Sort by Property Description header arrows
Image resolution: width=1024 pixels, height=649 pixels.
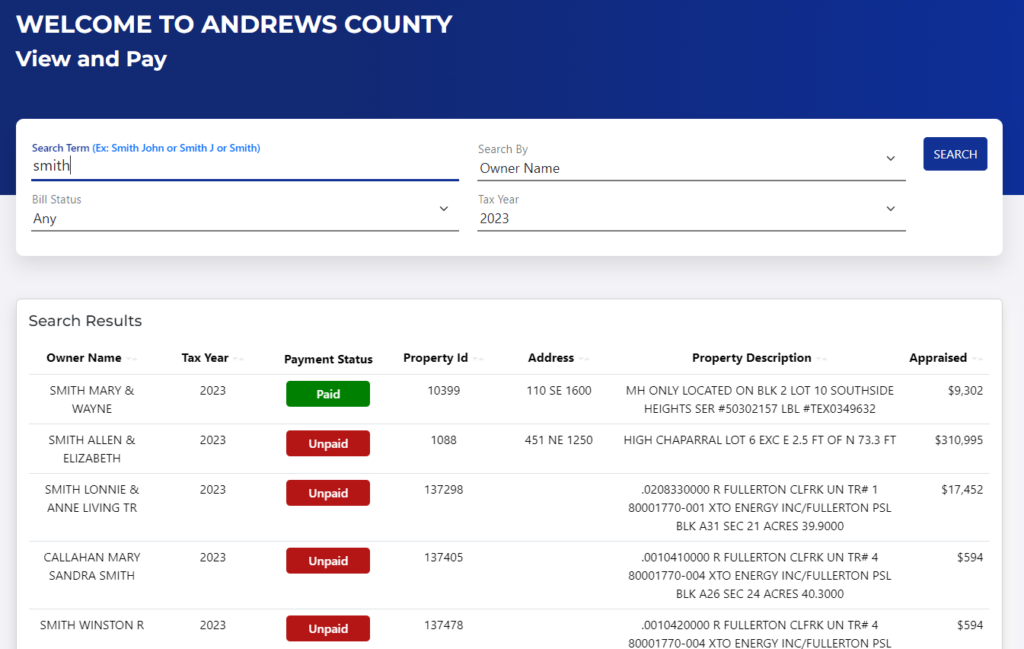(822, 359)
